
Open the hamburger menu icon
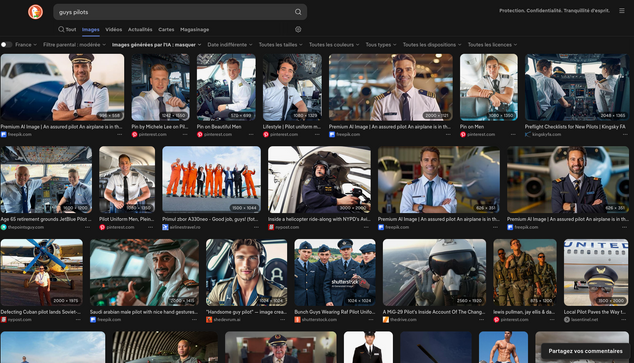(x=622, y=11)
